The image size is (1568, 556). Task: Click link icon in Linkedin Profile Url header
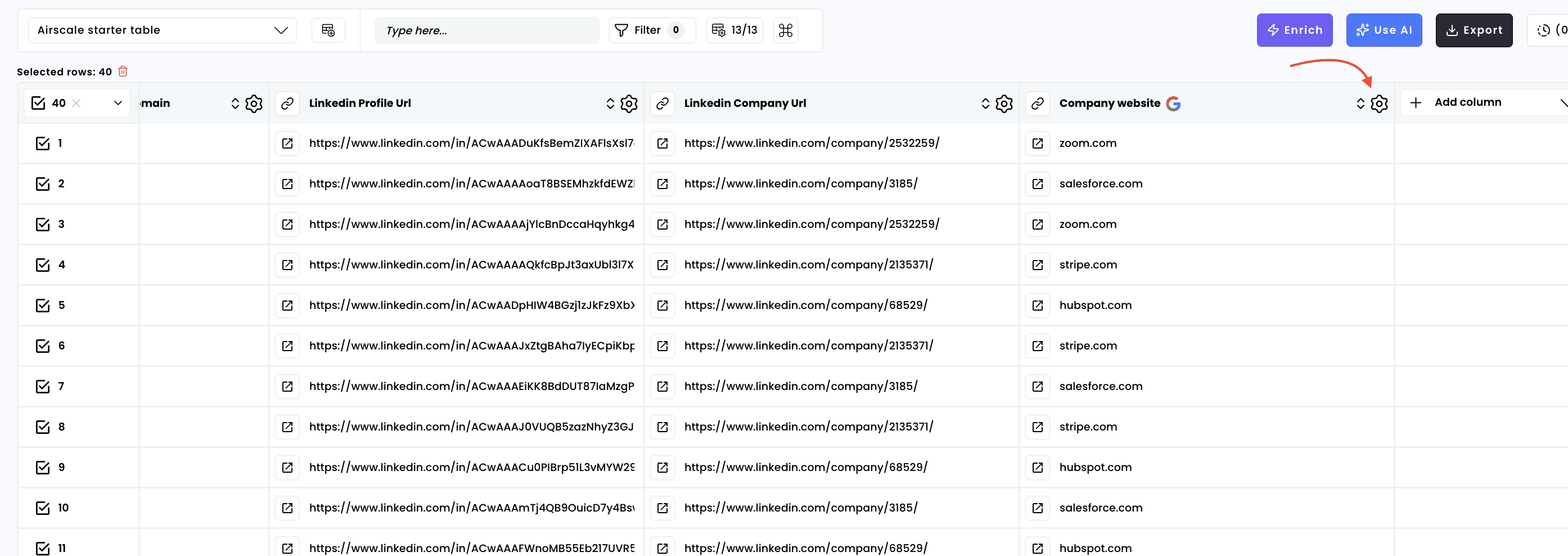pos(287,104)
